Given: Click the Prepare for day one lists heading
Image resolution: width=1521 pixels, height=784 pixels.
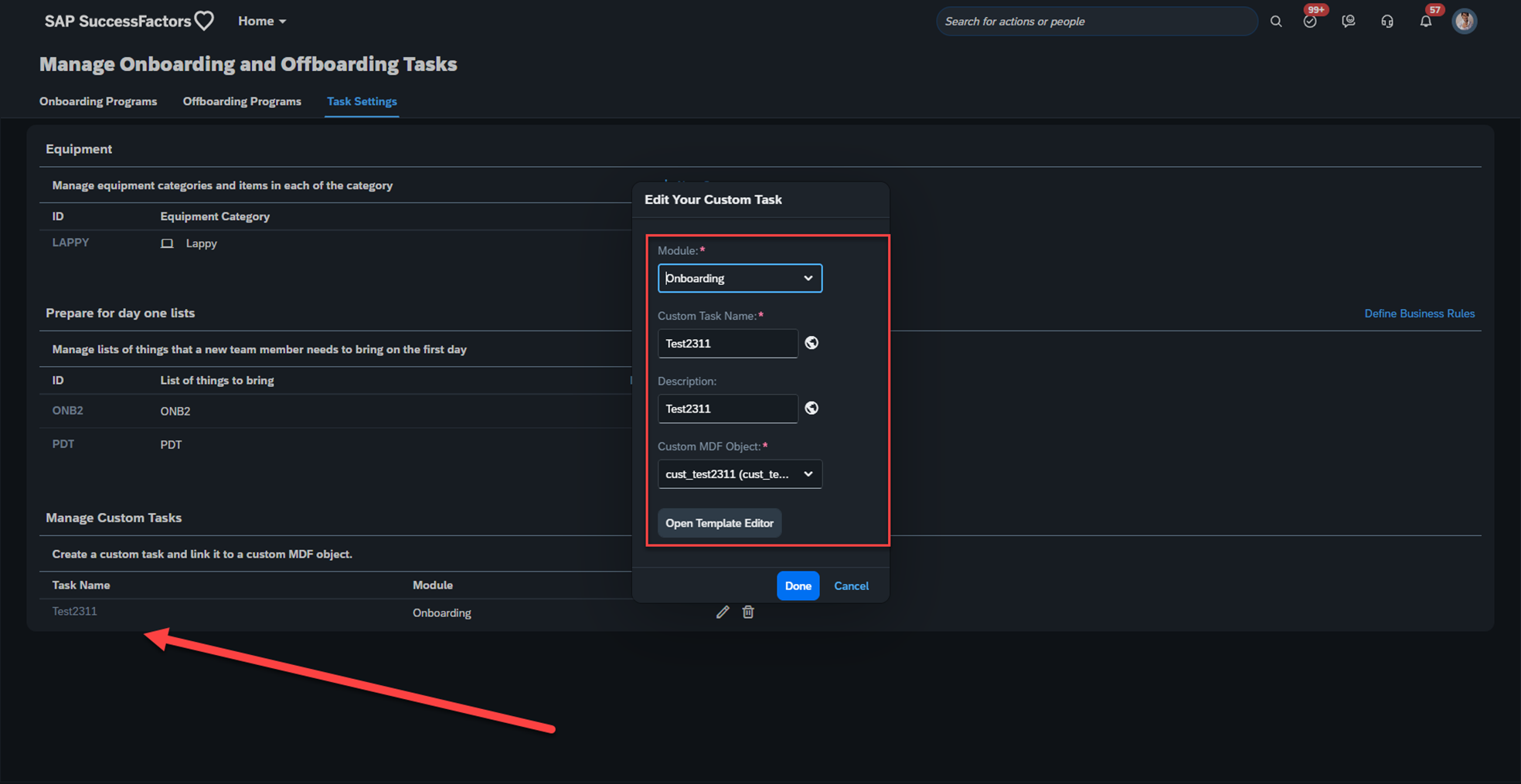Looking at the screenshot, I should 120,313.
